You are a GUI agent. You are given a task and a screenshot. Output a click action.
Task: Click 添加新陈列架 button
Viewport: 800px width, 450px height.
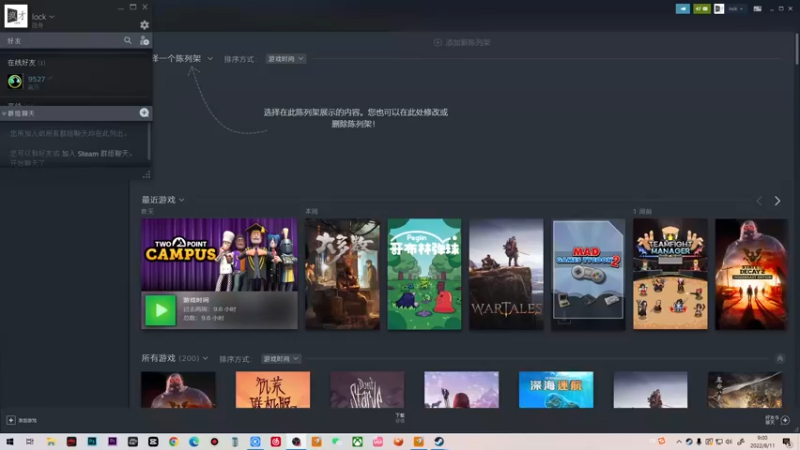462,42
